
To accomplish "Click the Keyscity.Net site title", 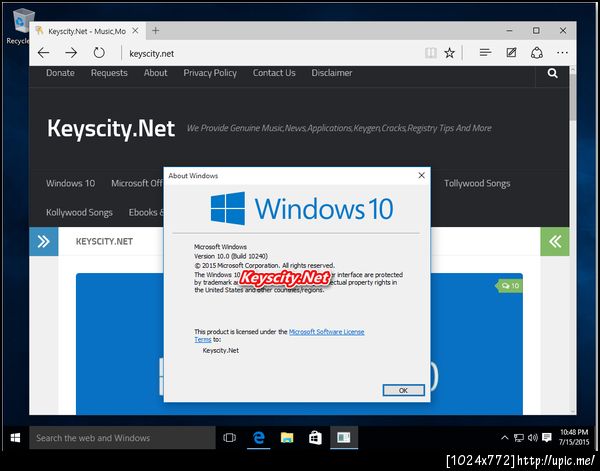I will (111, 128).
